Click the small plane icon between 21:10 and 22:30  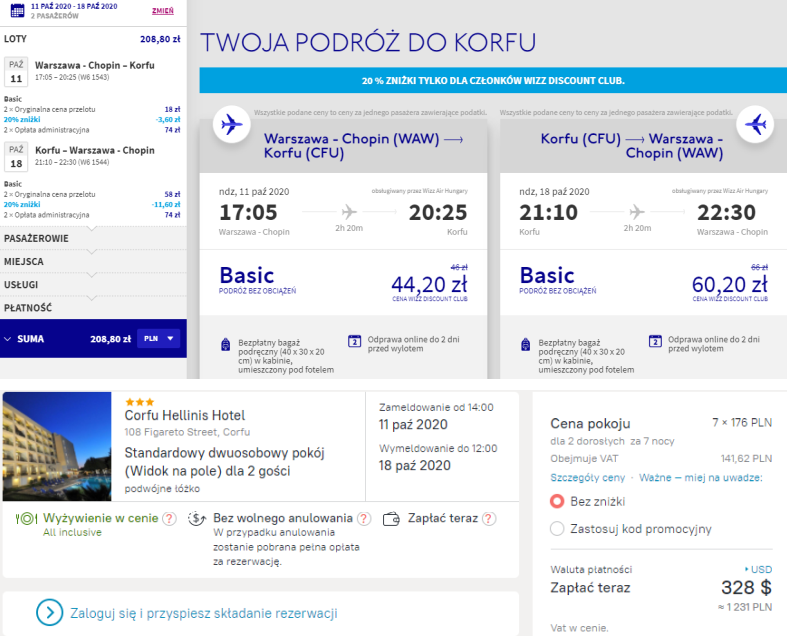[637, 212]
